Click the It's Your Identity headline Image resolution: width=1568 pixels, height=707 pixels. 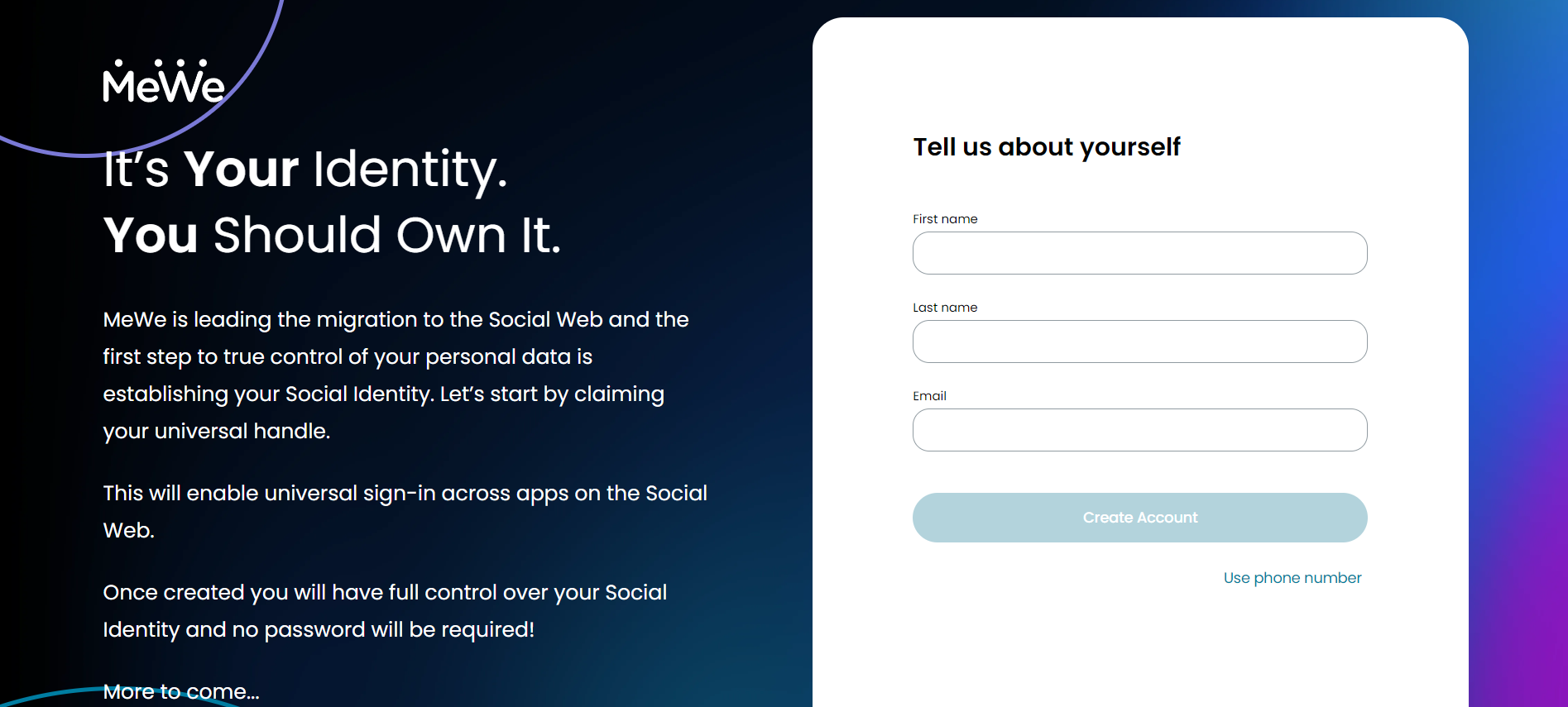pyautogui.click(x=305, y=170)
